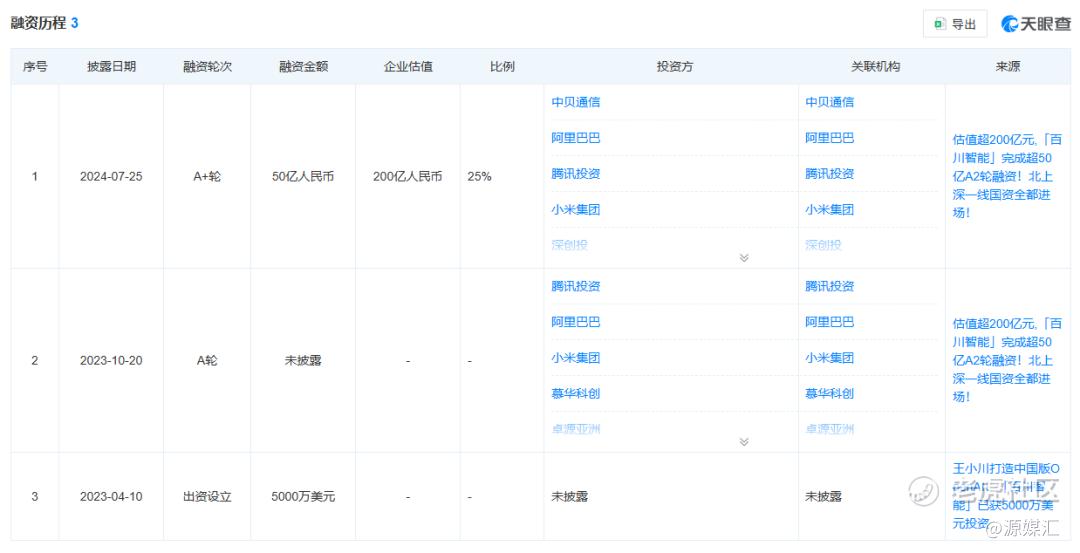Open 慕华科创 related institution link
1080x553 pixels.
(830, 393)
